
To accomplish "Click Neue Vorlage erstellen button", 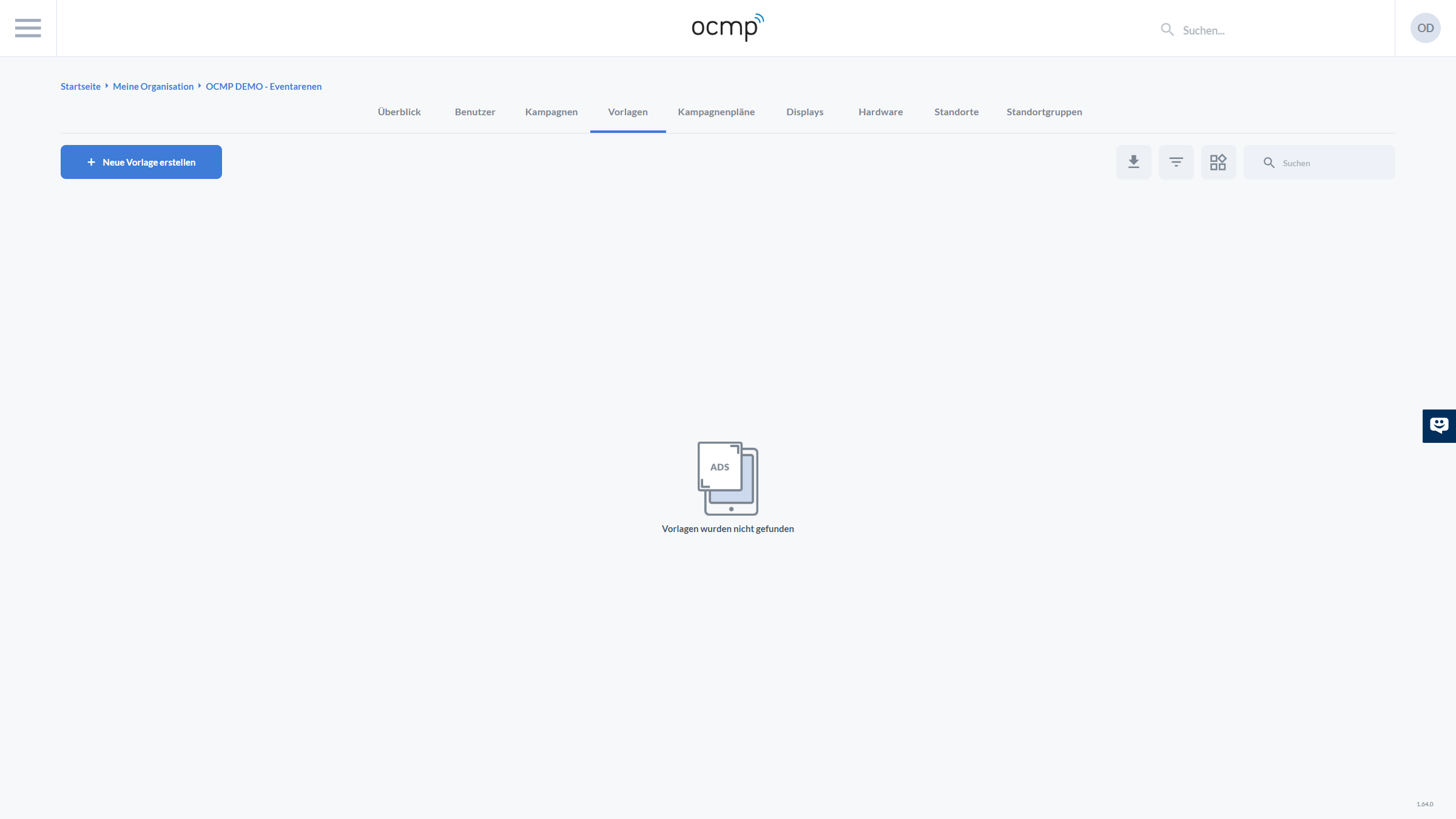I will coord(141,162).
